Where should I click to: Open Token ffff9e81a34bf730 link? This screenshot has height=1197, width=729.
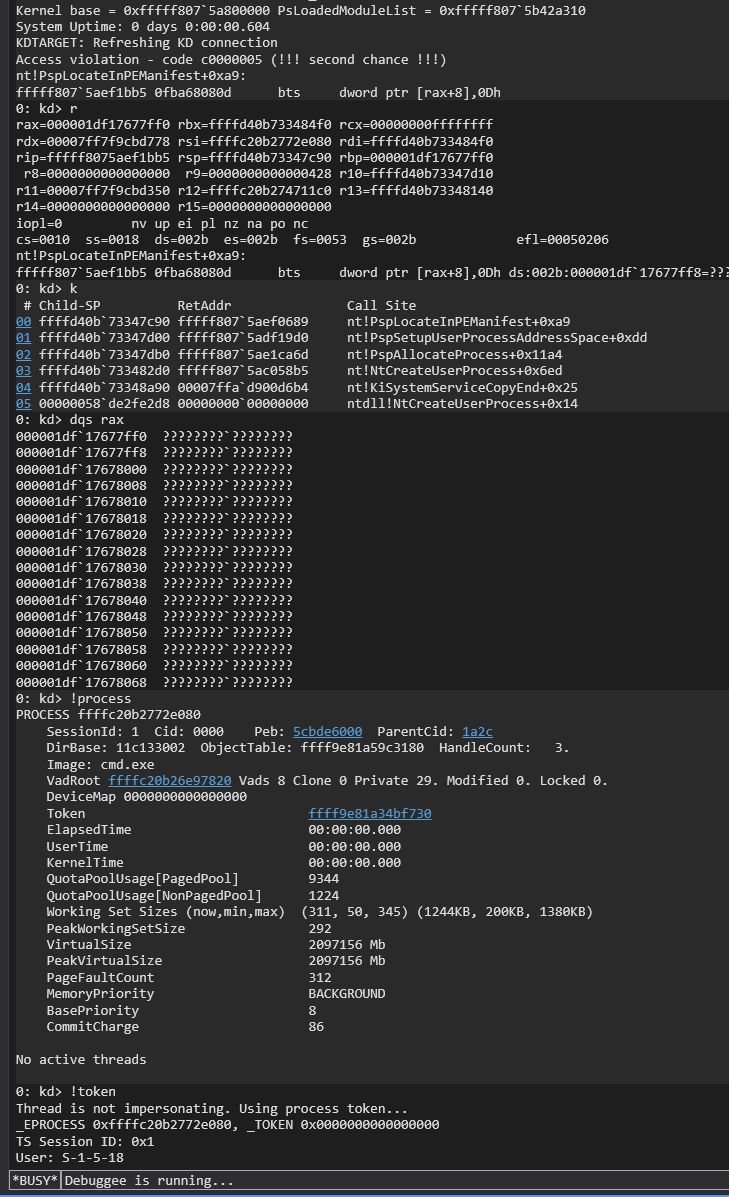tap(369, 814)
